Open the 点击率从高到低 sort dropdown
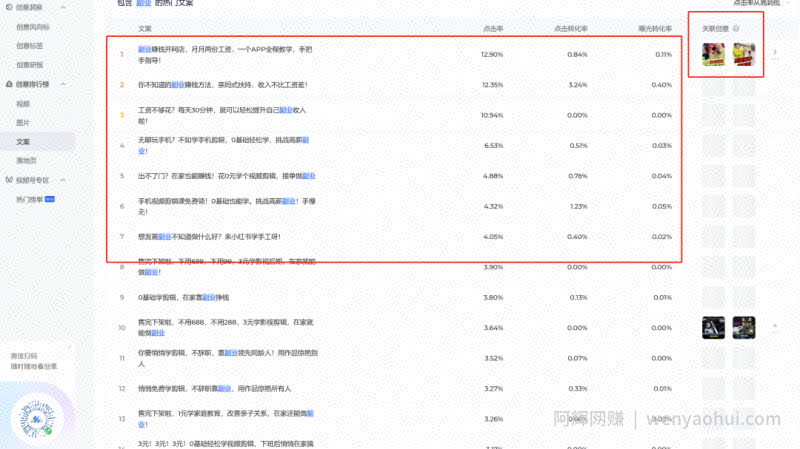The height and width of the screenshot is (449, 800). click(x=760, y=3)
